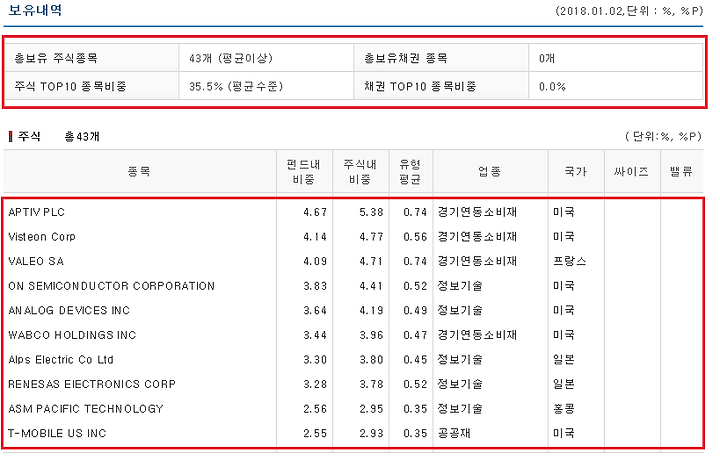Viewport: 720px width, 460px height.
Task: Click the 총43개 stock count label
Action: point(82,136)
